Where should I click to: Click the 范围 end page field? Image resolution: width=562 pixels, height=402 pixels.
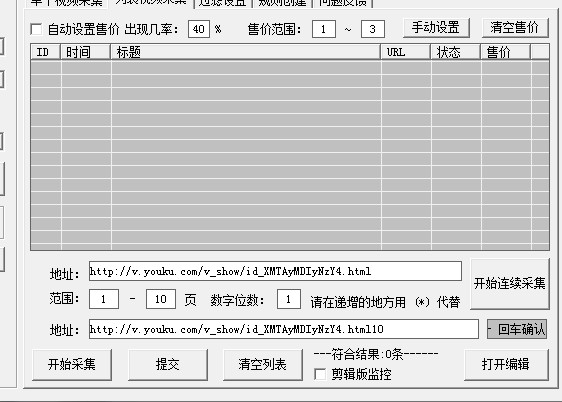(161, 299)
